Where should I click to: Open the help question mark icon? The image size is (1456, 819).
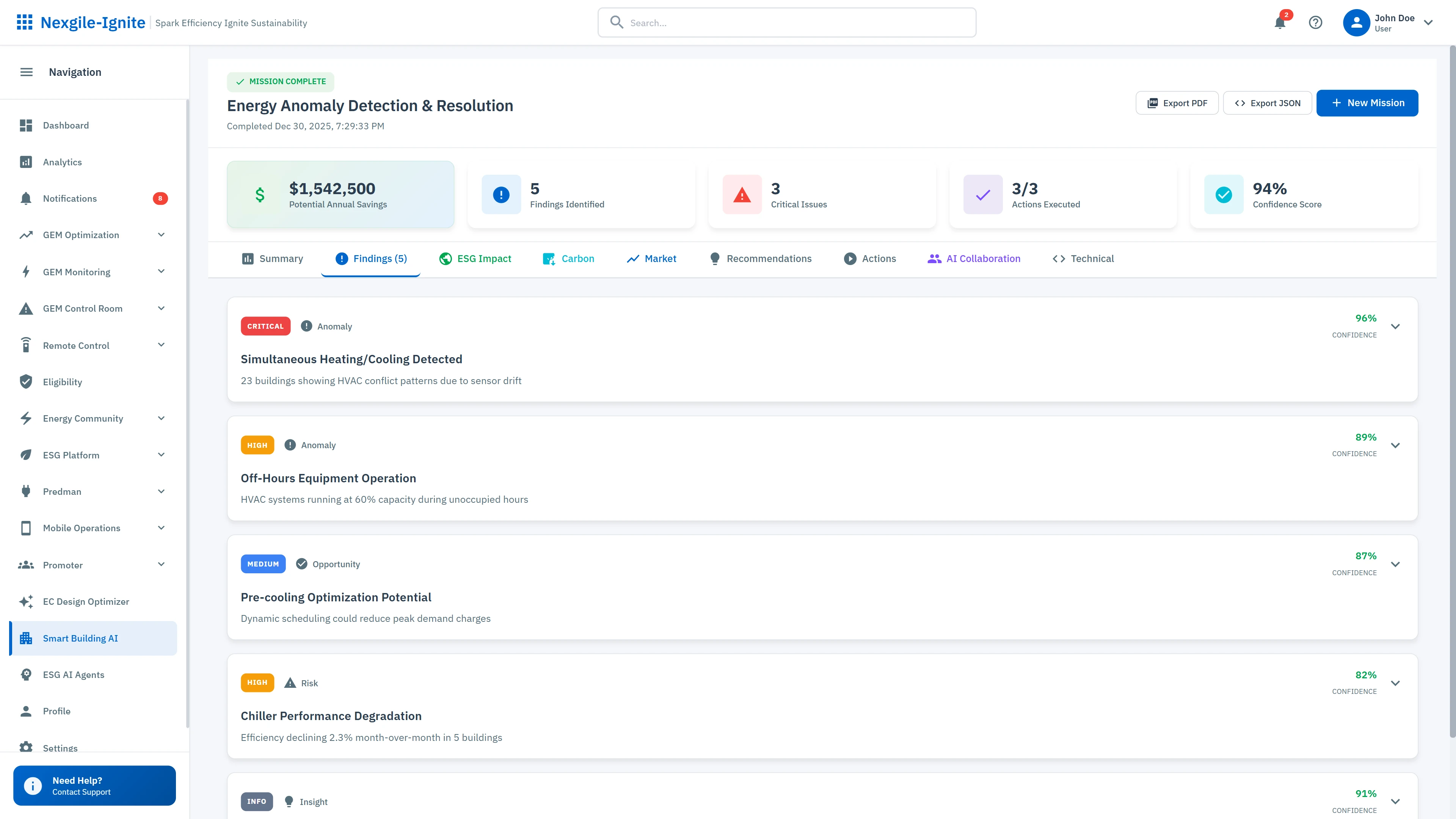tap(1315, 23)
